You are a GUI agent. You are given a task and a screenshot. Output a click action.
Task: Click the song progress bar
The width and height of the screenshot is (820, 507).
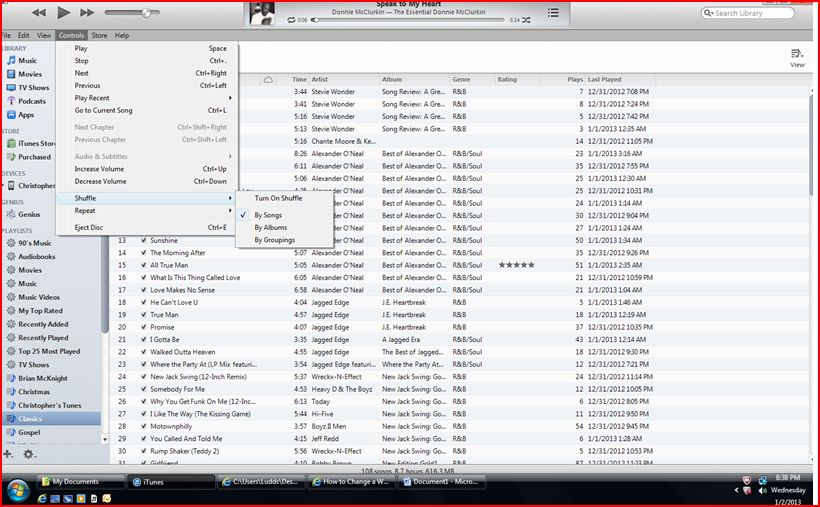point(409,20)
